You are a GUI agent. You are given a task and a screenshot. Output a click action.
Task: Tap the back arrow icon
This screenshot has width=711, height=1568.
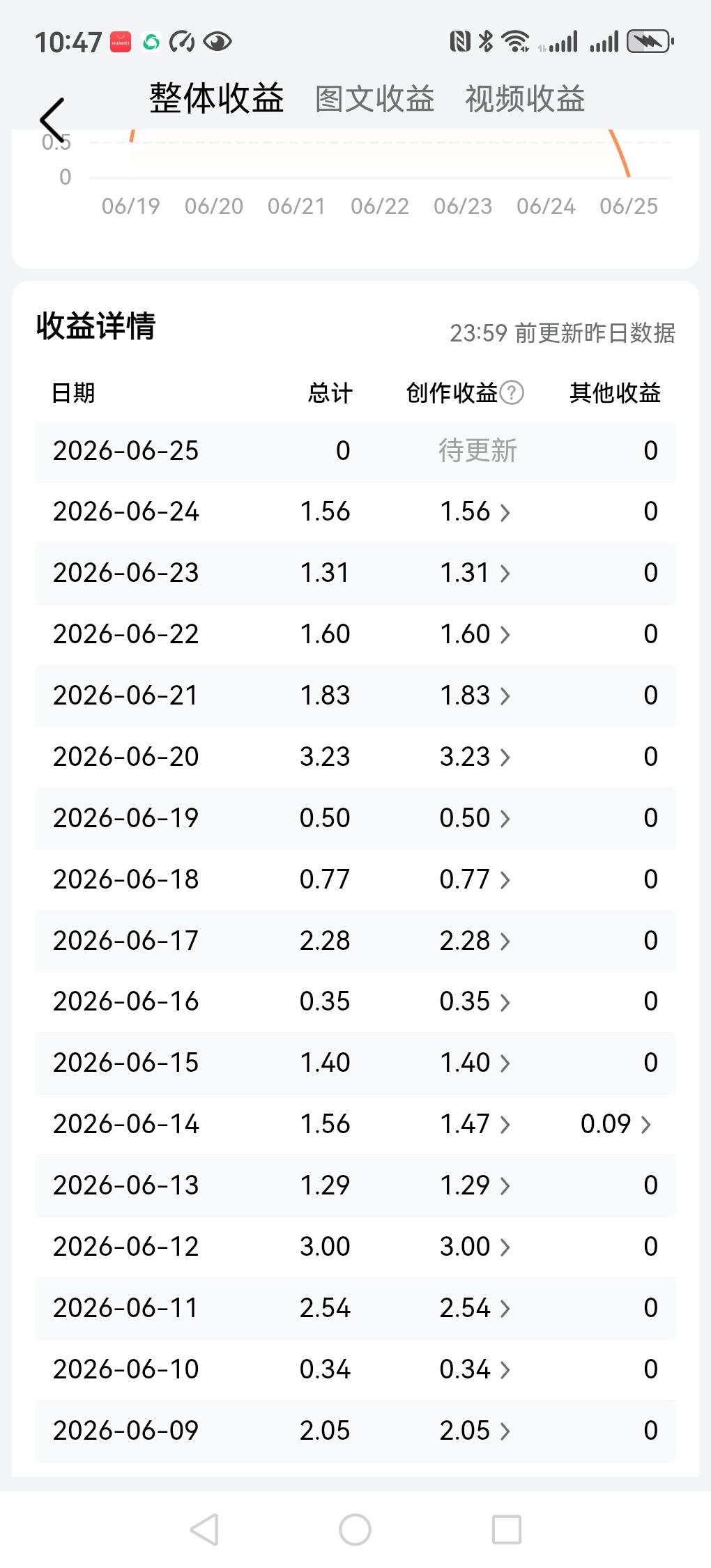(x=52, y=120)
